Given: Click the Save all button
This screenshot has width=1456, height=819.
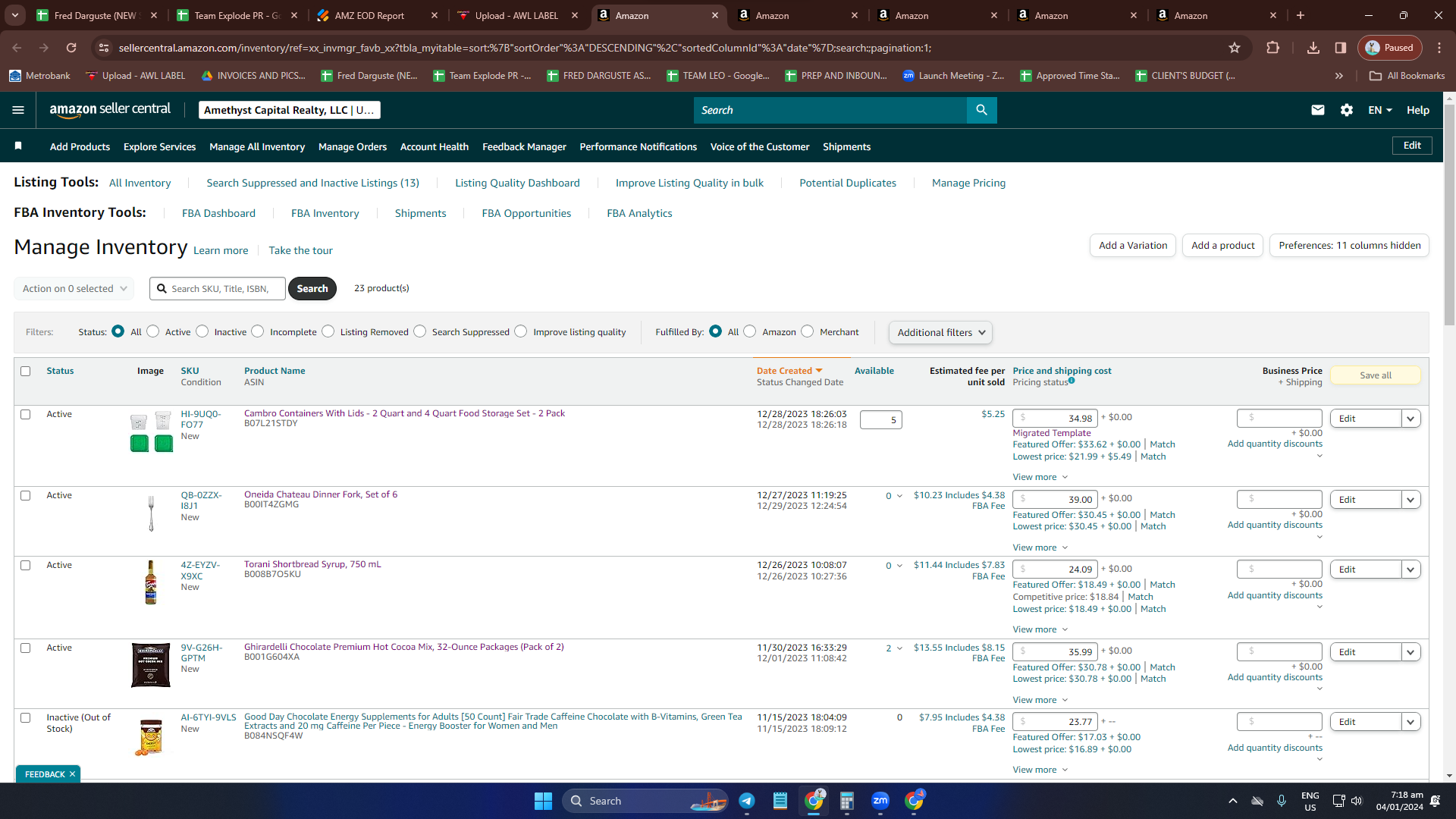Looking at the screenshot, I should coord(1376,375).
